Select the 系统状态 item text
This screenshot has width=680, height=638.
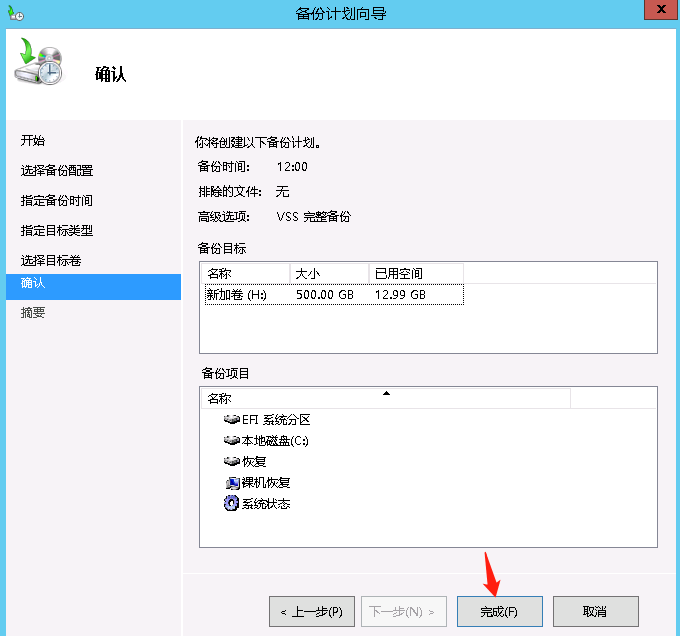pos(266,504)
